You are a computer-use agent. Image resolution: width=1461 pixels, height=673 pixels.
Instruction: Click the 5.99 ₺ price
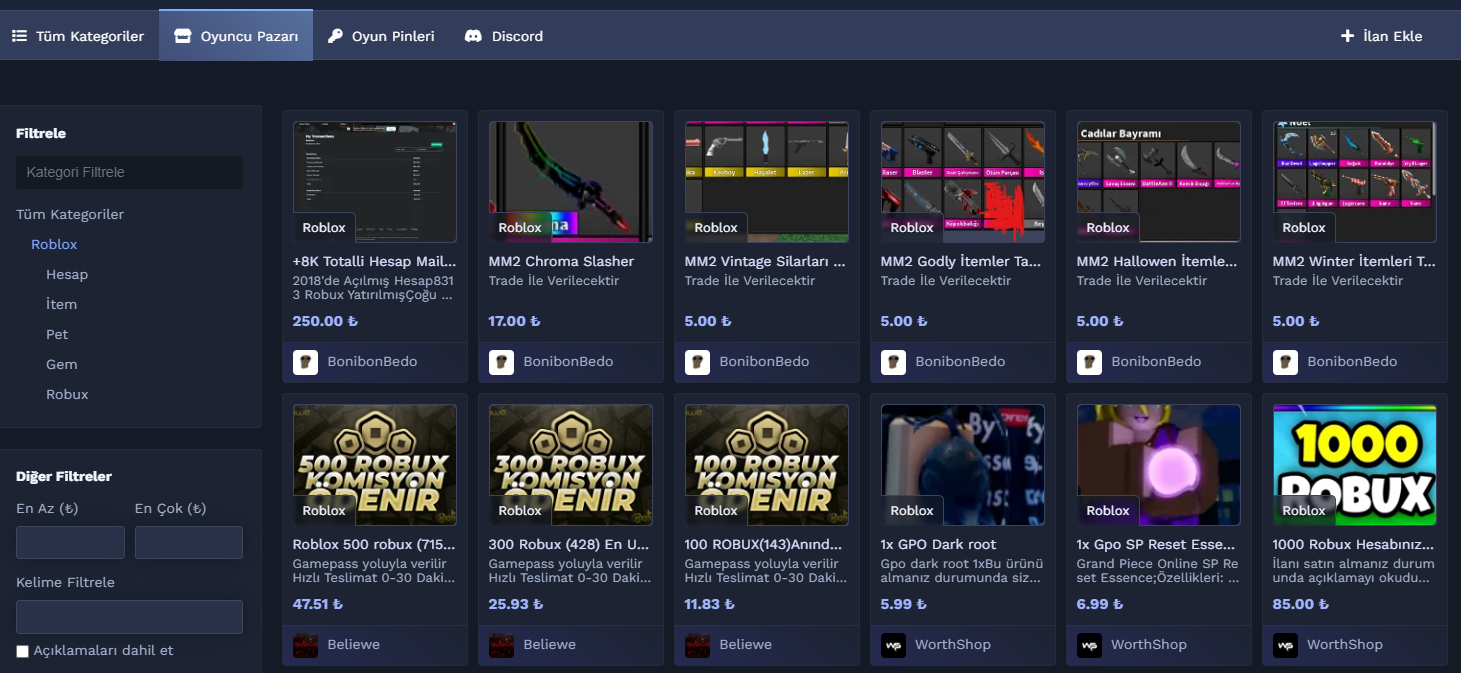(x=904, y=604)
